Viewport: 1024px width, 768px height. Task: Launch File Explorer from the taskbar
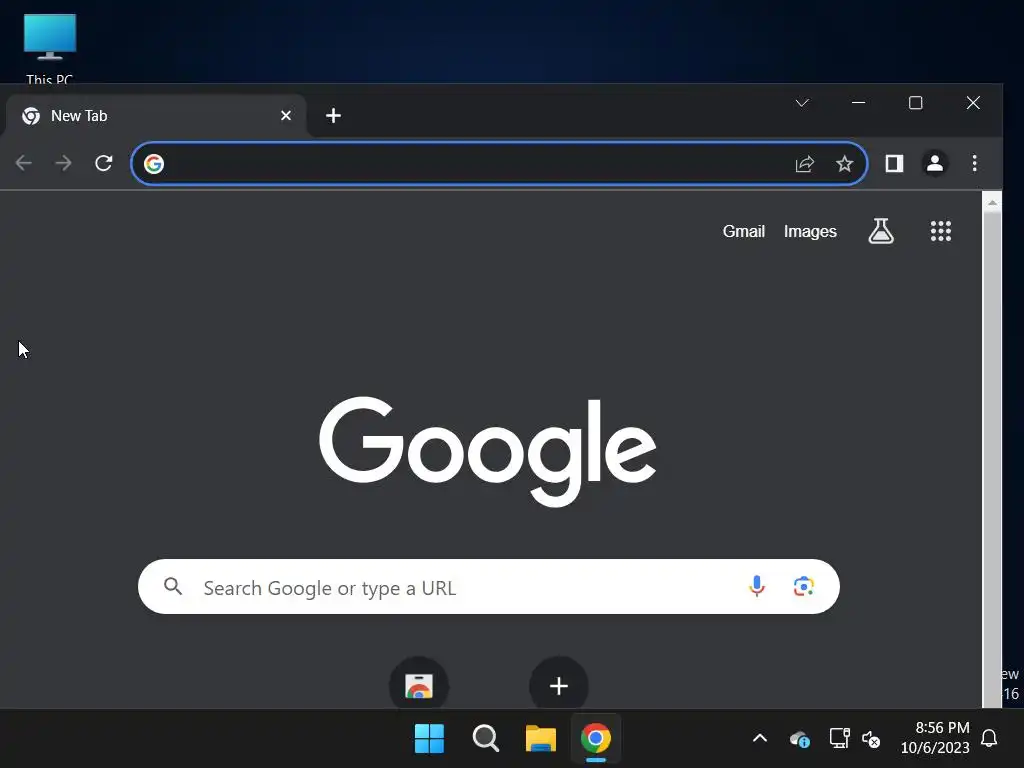[541, 739]
